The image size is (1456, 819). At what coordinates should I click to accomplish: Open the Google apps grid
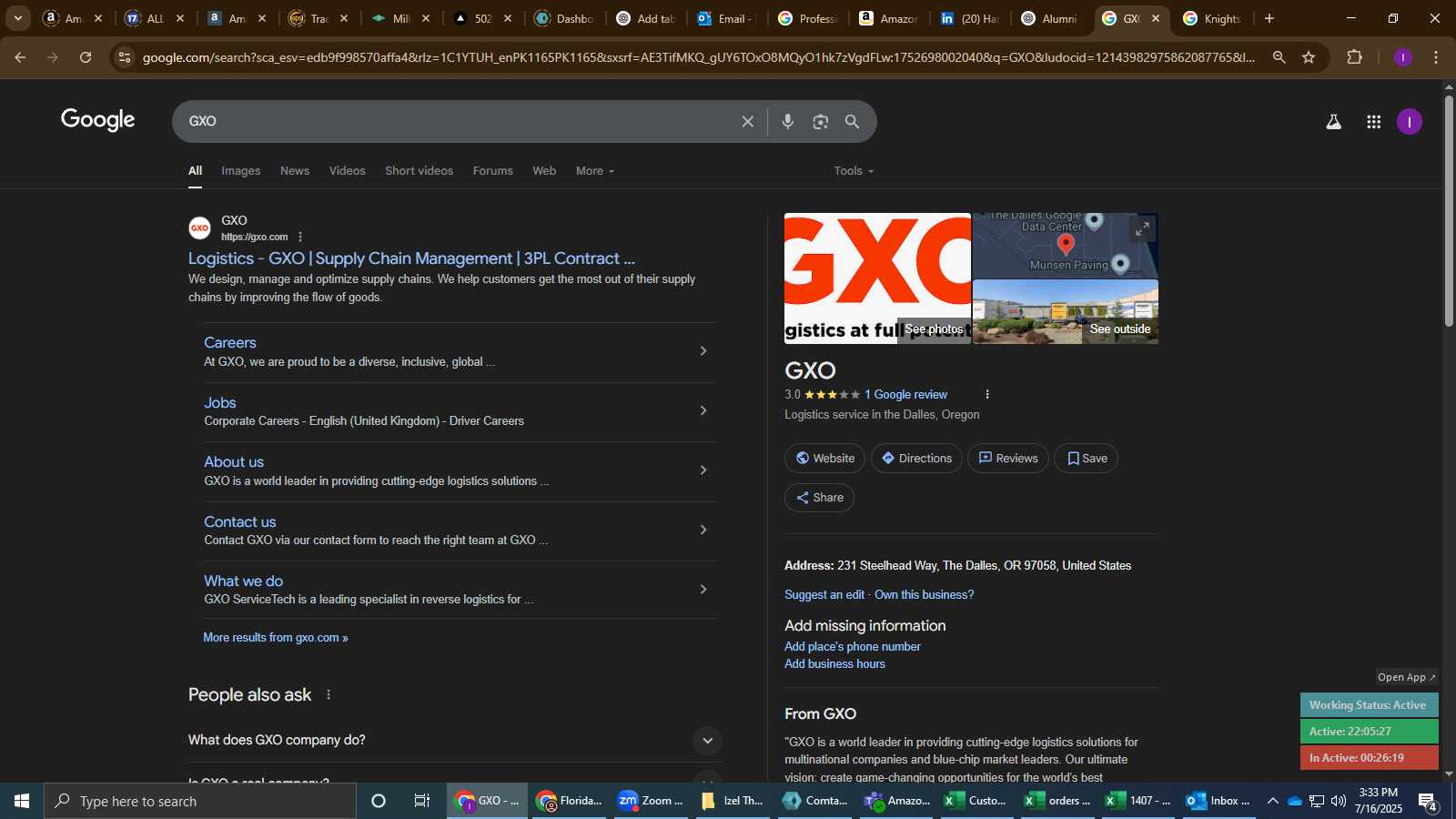click(x=1374, y=121)
